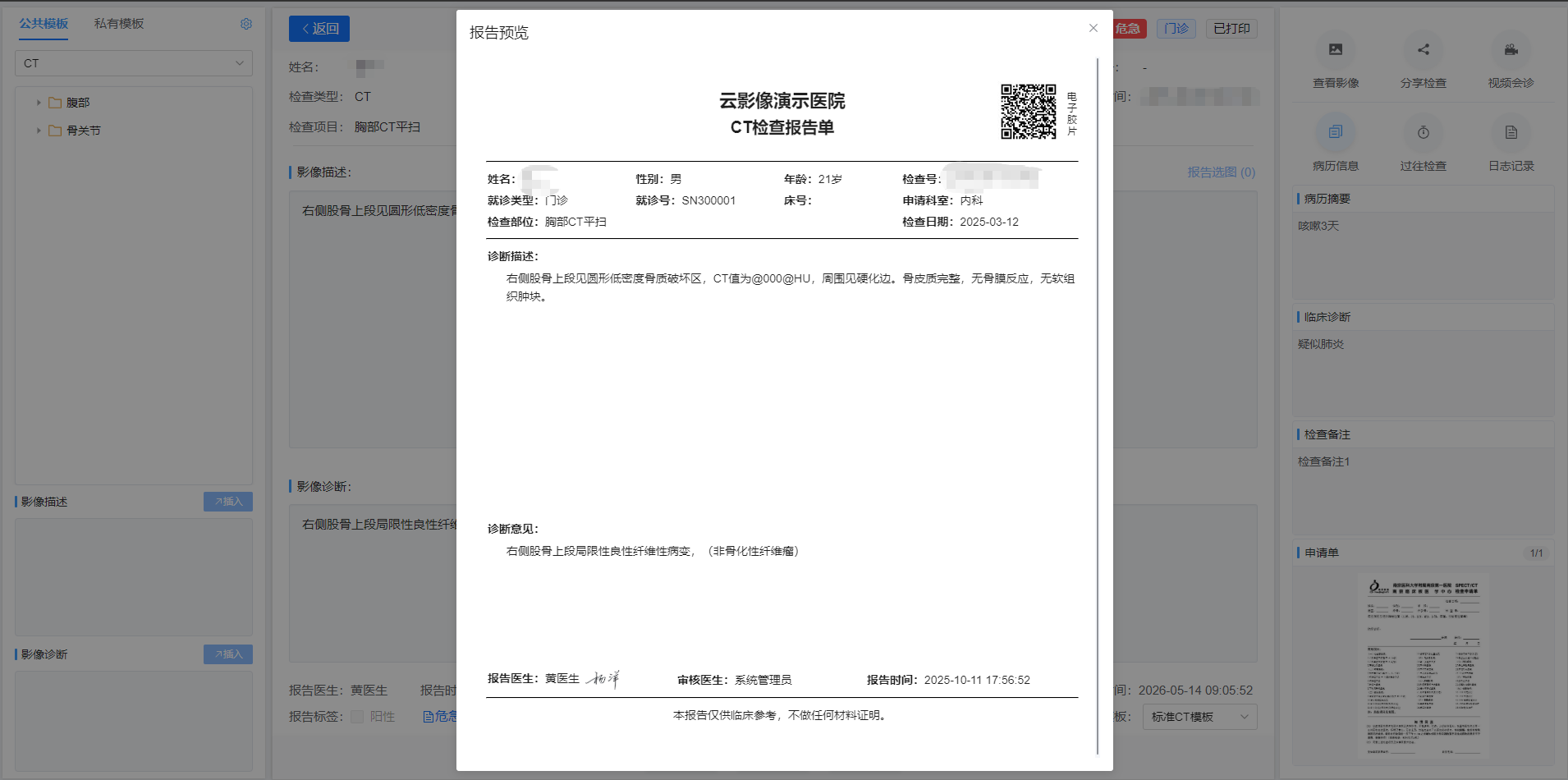Click 疑似肺炎 clinical diagnosis text
Viewport: 1568px width, 780px height.
pos(1320,344)
